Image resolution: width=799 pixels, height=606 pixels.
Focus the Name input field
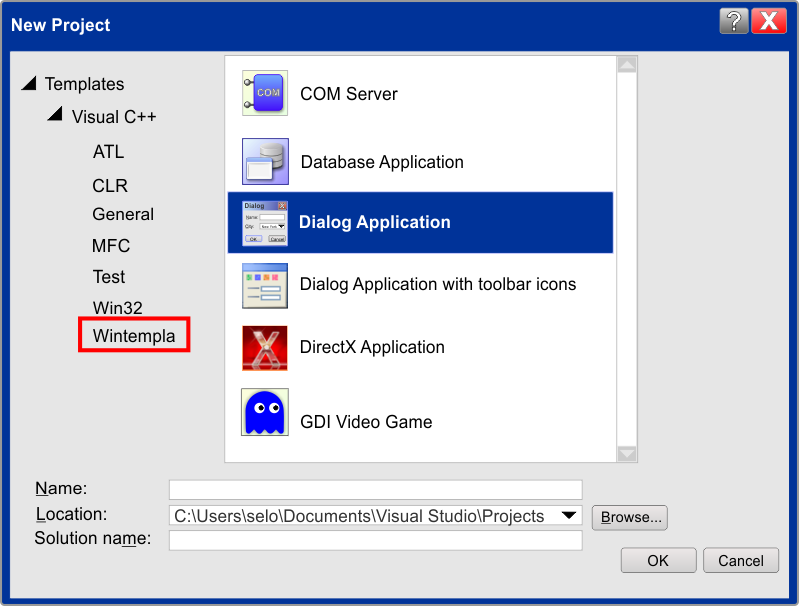(376, 489)
